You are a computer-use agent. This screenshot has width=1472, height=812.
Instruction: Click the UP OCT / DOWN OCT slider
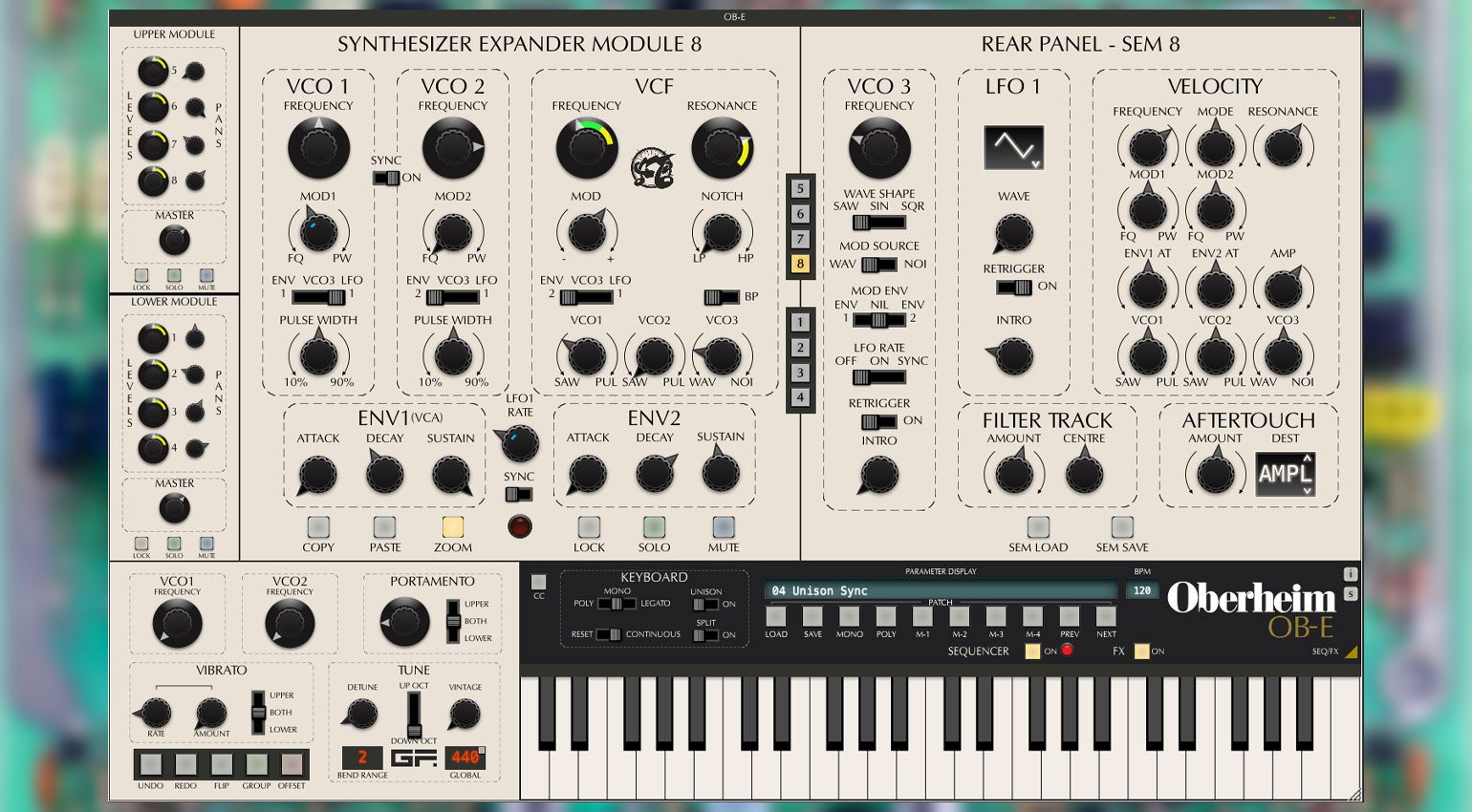point(414,715)
